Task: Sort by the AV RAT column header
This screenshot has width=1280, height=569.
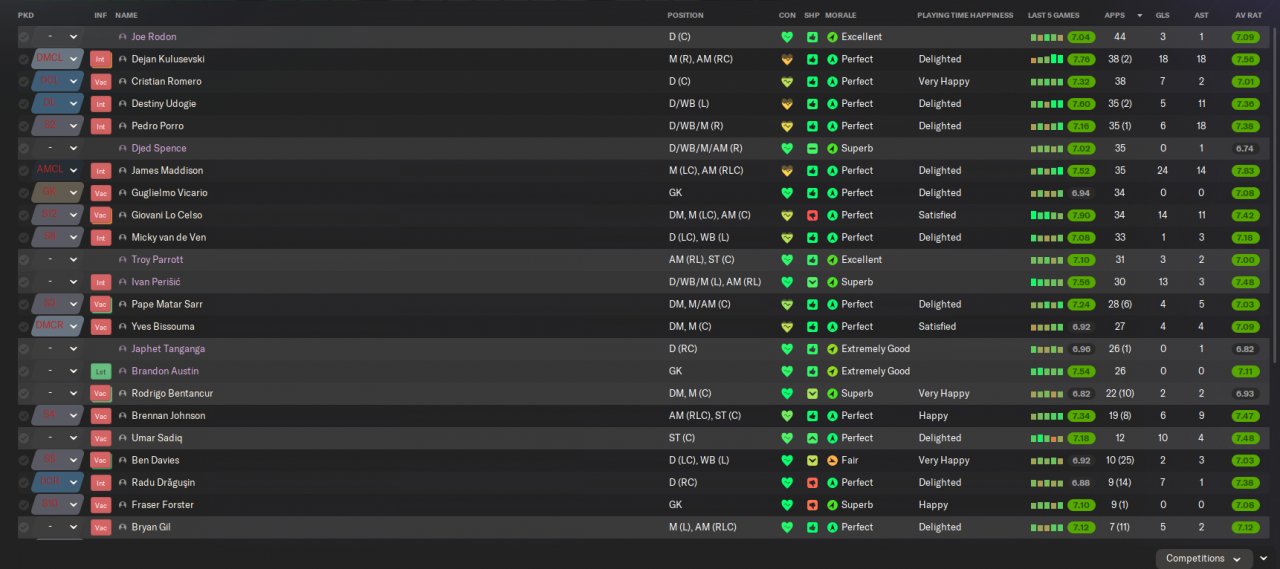Action: (x=1247, y=15)
